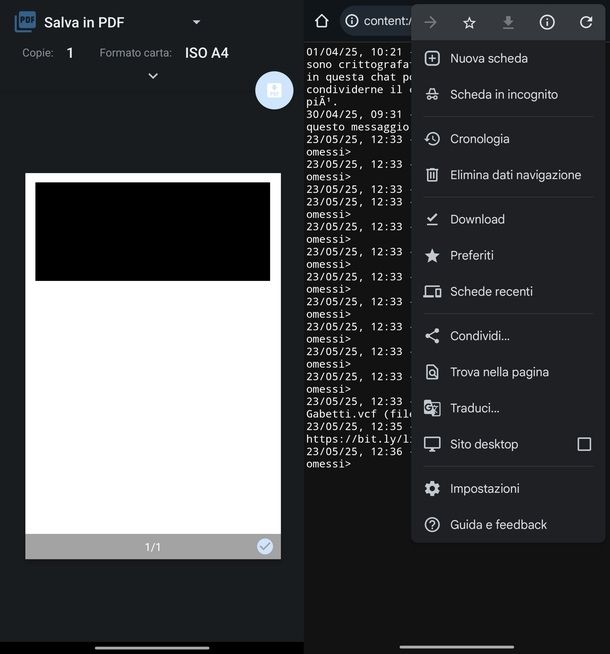Tap the navigation handle under the browser
The width and height of the screenshot is (610, 654).
(457, 647)
